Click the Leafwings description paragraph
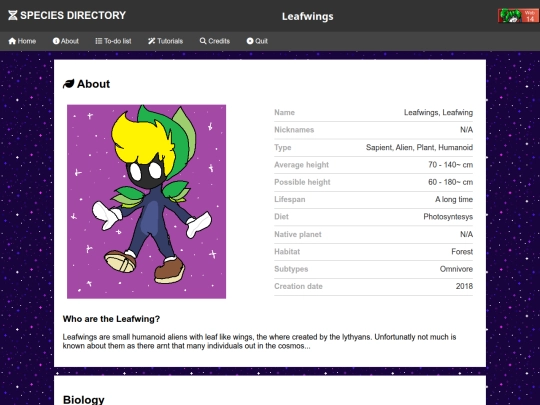This screenshot has height=405, width=540. 259,341
